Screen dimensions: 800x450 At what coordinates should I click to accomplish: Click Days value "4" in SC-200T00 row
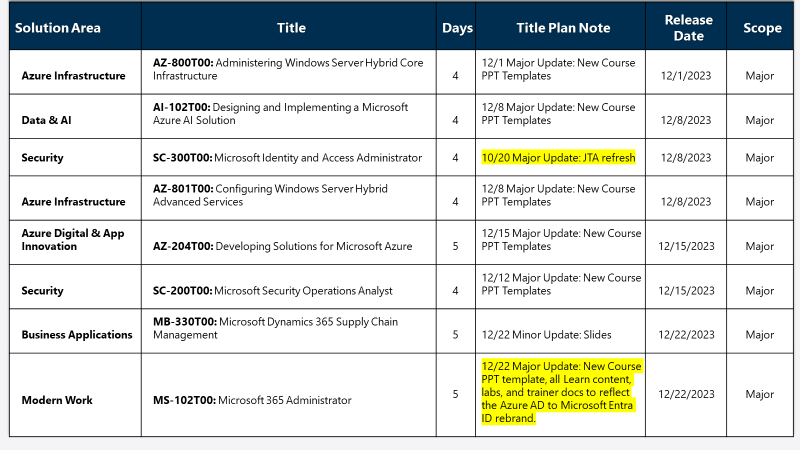pyautogui.click(x=455, y=290)
